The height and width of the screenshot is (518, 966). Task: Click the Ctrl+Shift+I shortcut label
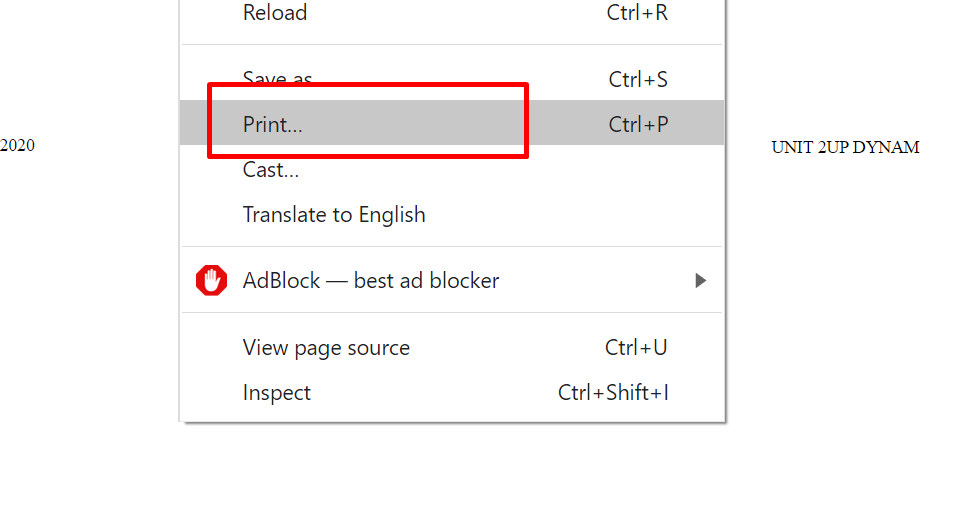pos(613,393)
